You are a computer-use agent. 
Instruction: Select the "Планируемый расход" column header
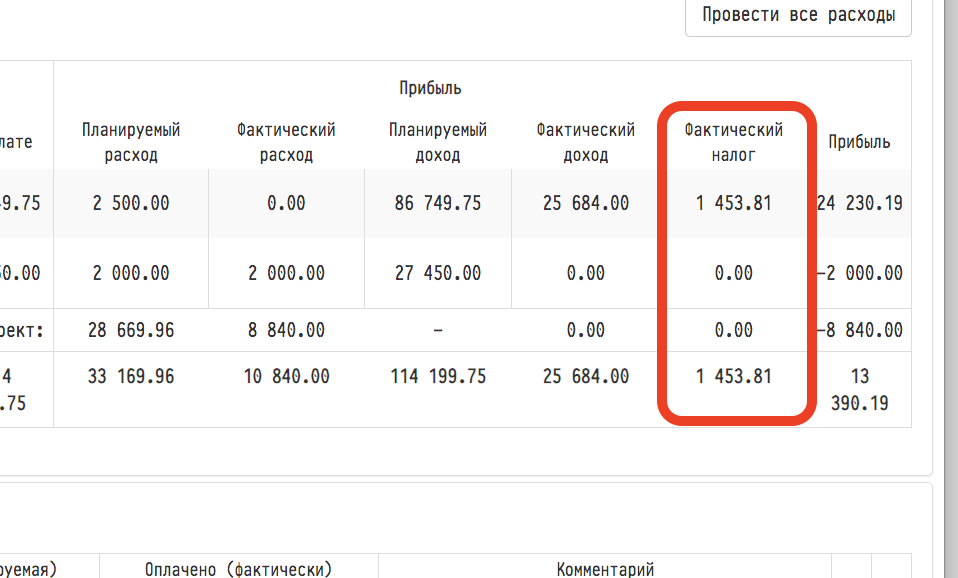131,142
